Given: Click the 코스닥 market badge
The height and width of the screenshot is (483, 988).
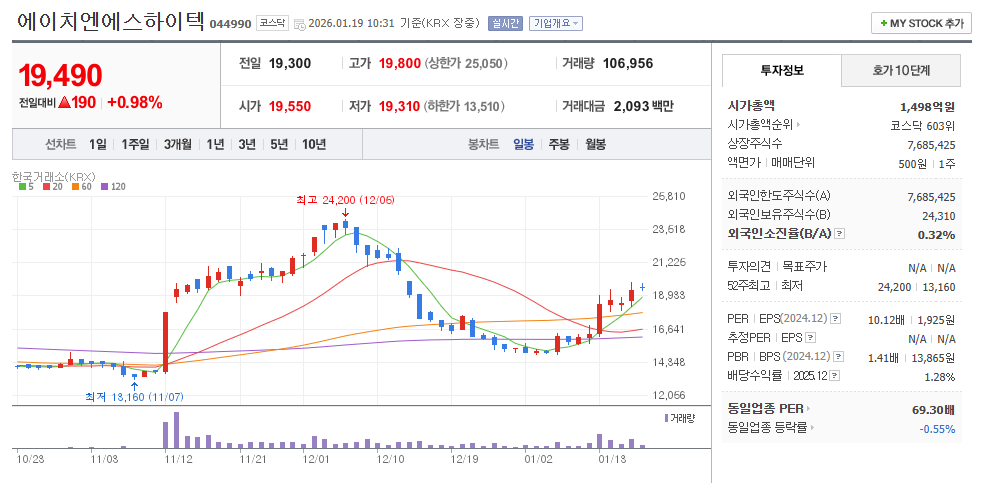Looking at the screenshot, I should pyautogui.click(x=272, y=24).
